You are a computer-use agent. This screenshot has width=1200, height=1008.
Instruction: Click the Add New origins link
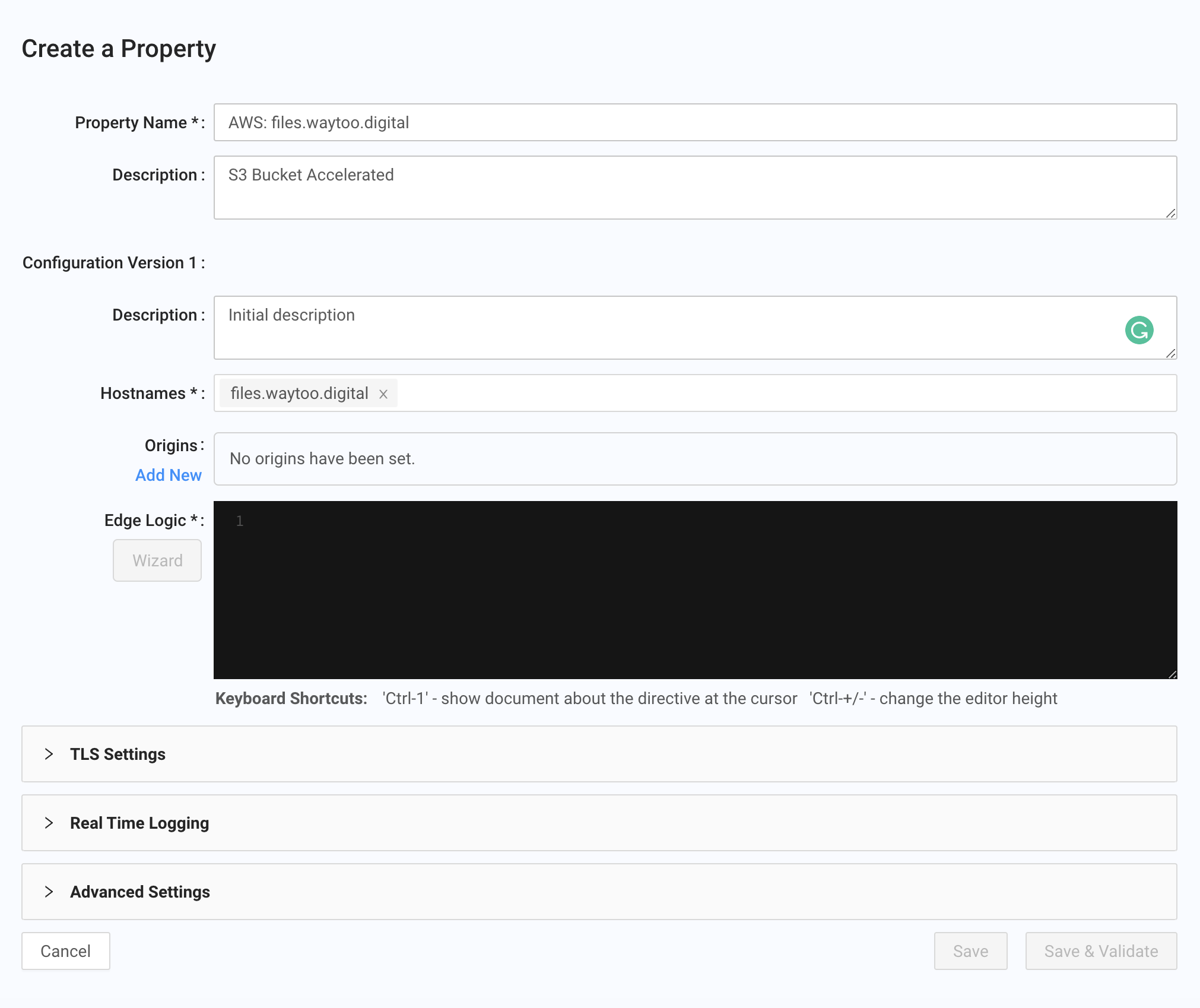tap(169, 475)
